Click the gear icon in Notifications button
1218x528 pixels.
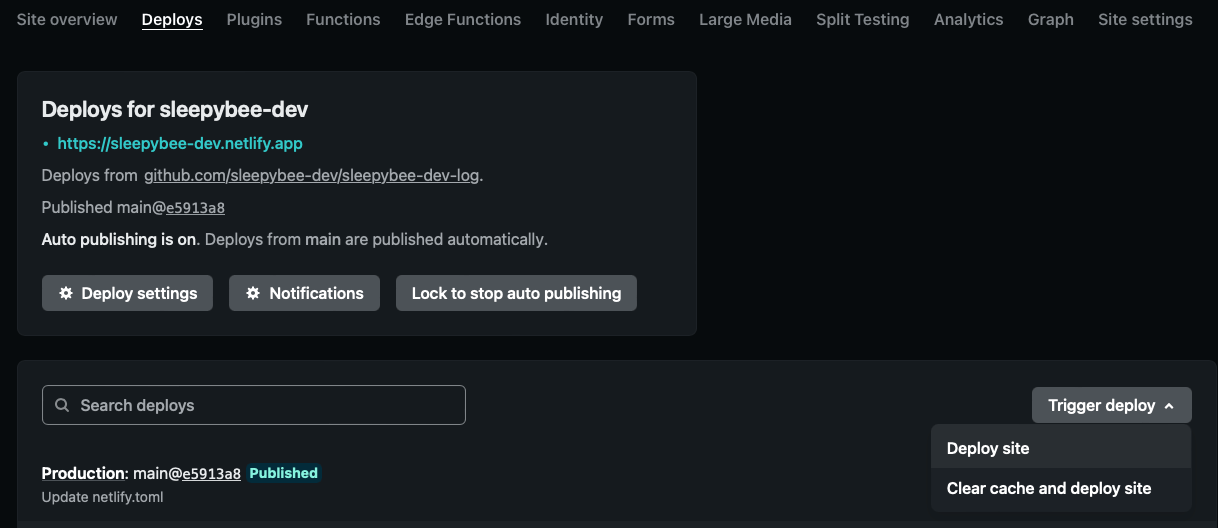(253, 293)
